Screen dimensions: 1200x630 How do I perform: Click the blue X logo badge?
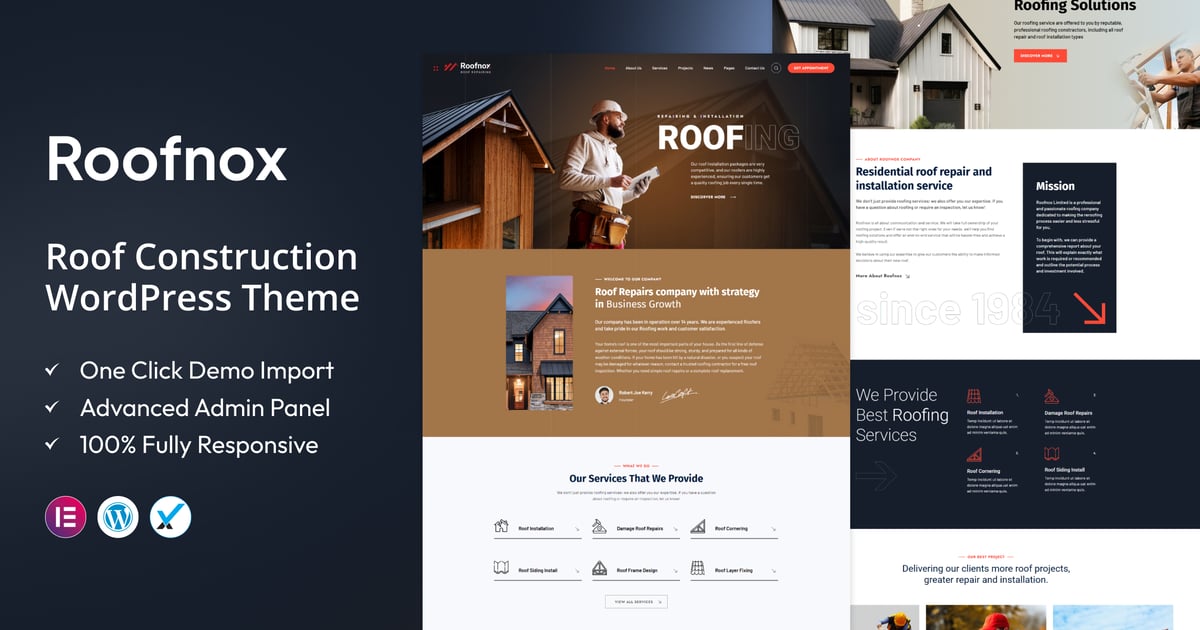170,517
